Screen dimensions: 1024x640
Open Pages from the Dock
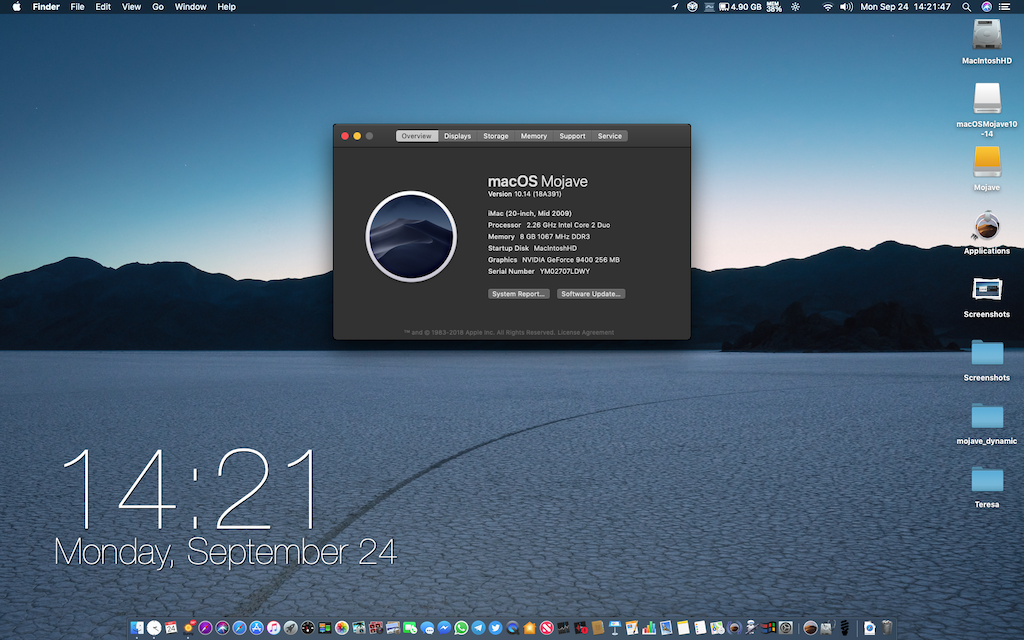[x=632, y=628]
